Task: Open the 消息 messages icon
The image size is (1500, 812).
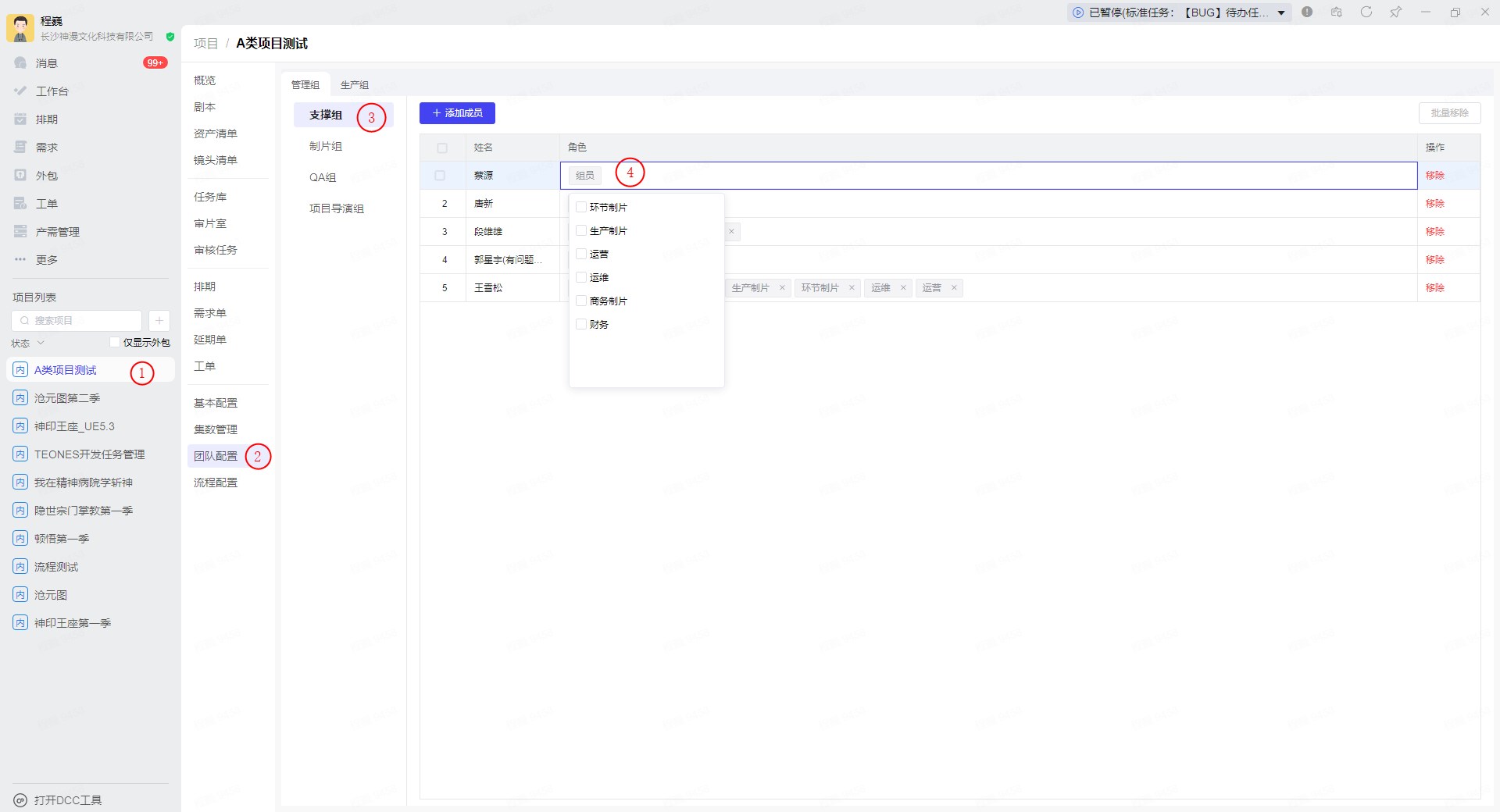Action: [x=21, y=63]
